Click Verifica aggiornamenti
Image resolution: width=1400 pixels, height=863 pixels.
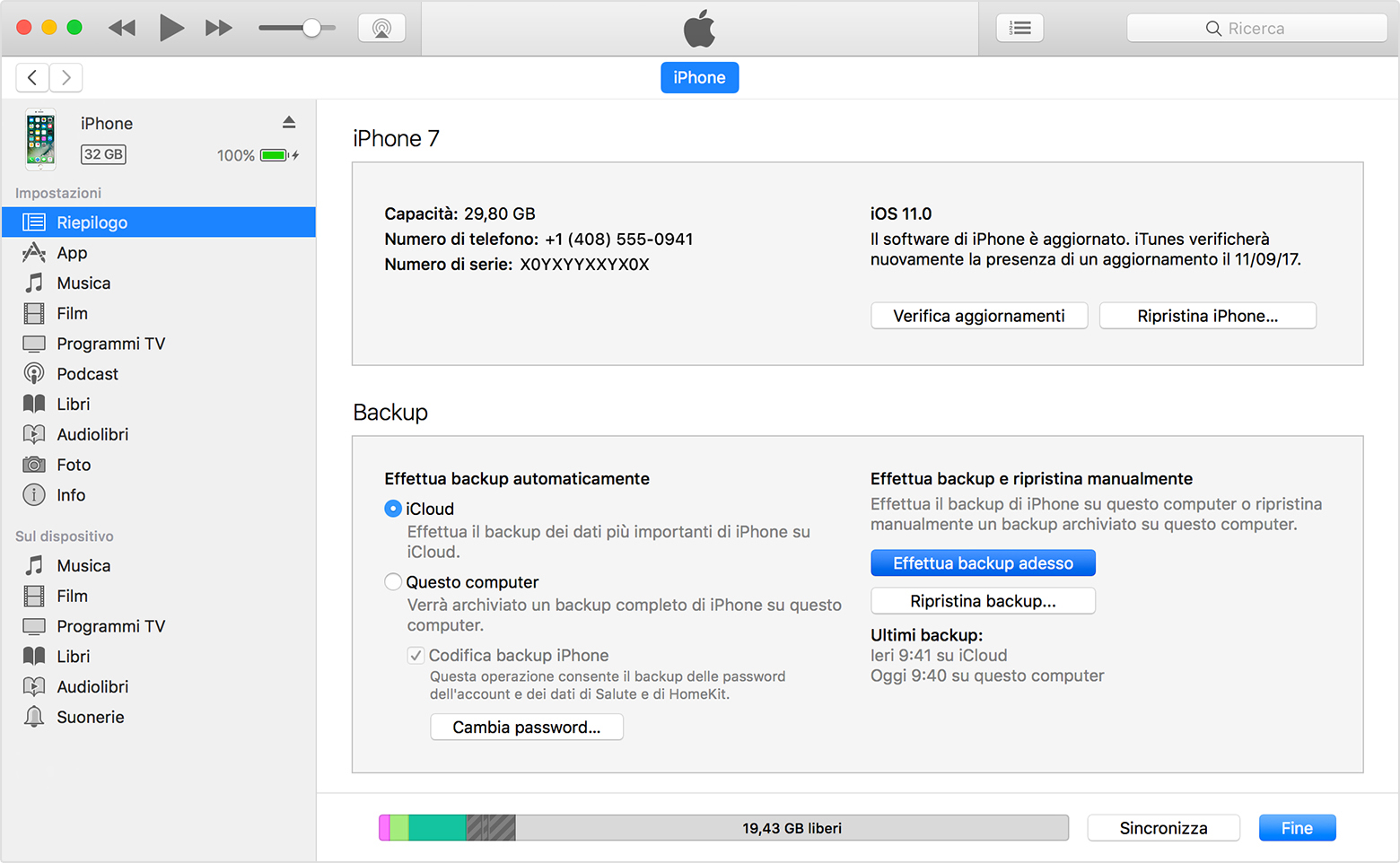[x=978, y=315]
